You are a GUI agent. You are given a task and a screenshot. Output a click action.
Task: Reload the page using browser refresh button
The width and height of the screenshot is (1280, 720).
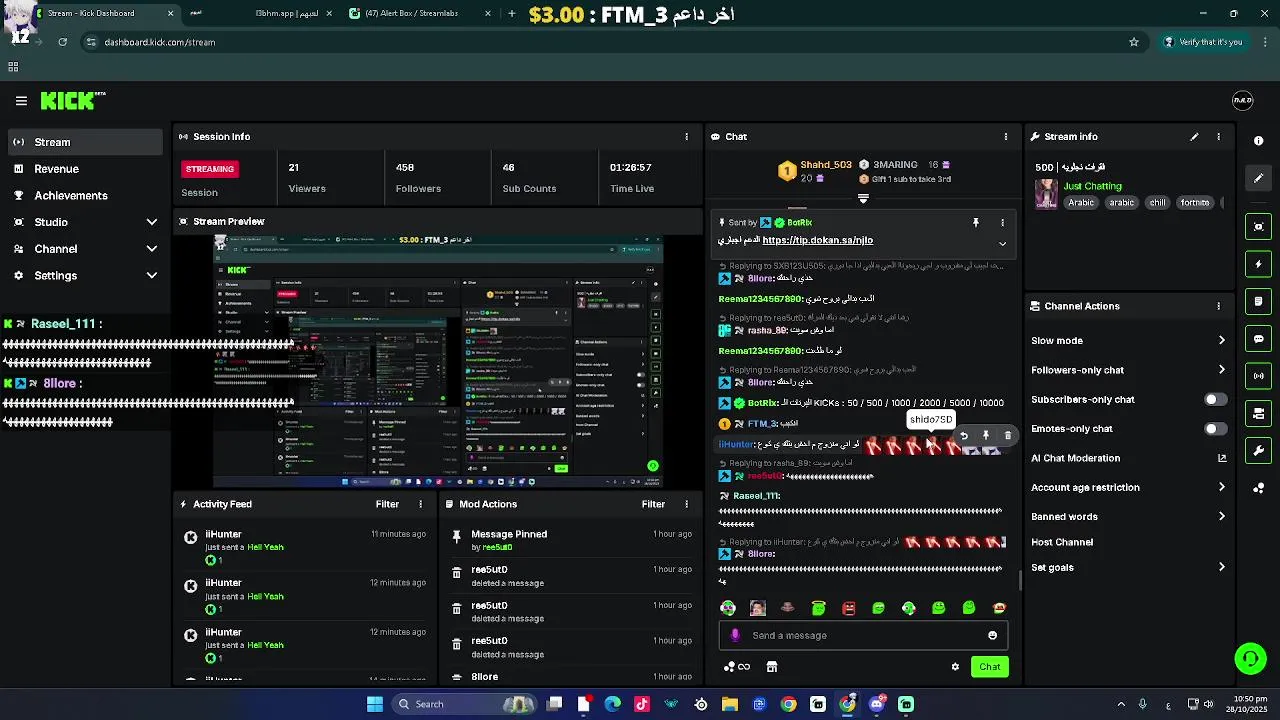[x=62, y=42]
